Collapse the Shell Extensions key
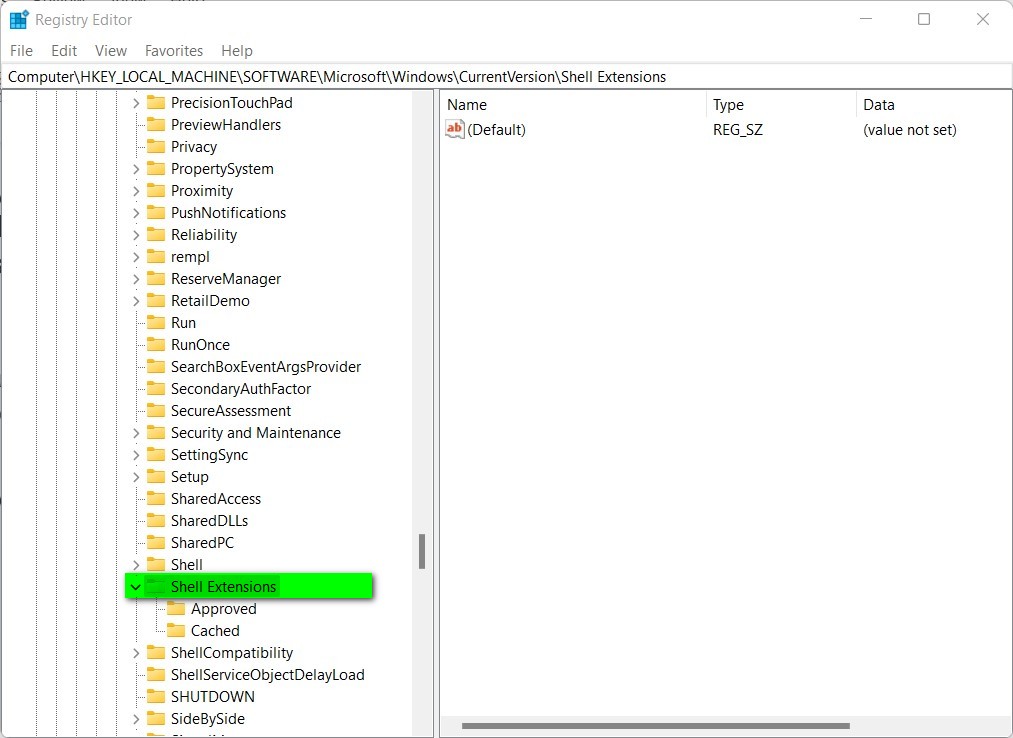The width and height of the screenshot is (1013, 738). [x=136, y=587]
